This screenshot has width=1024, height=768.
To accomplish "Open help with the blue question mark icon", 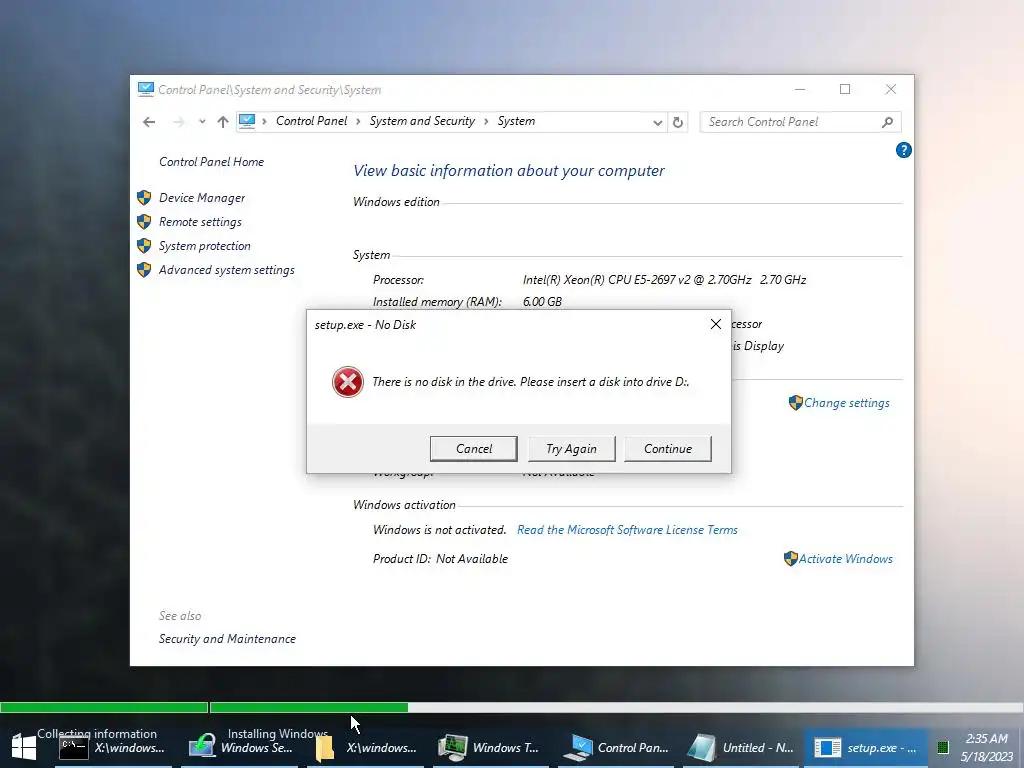I will (x=903, y=150).
